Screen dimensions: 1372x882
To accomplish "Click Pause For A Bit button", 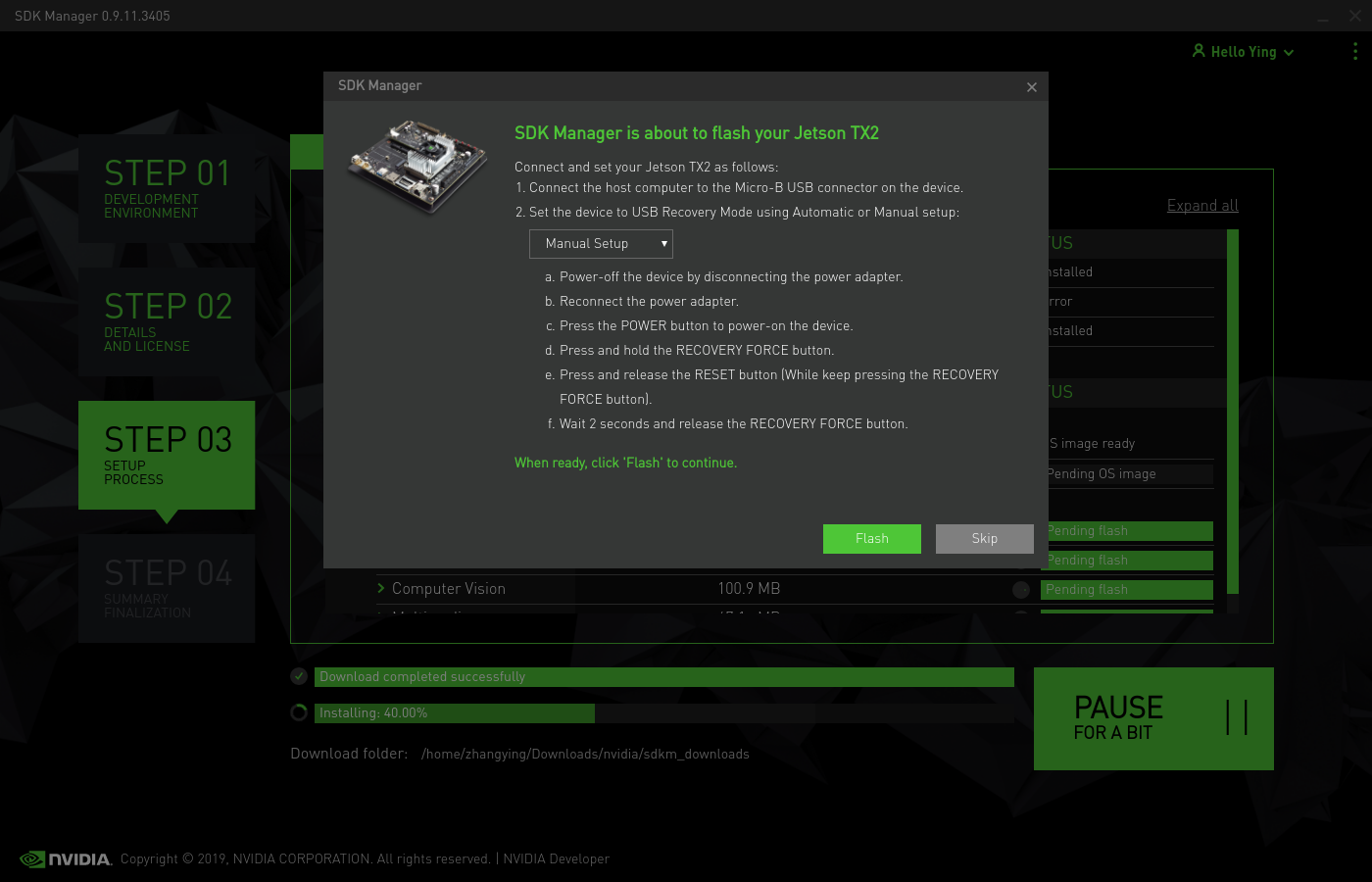I will [1153, 718].
